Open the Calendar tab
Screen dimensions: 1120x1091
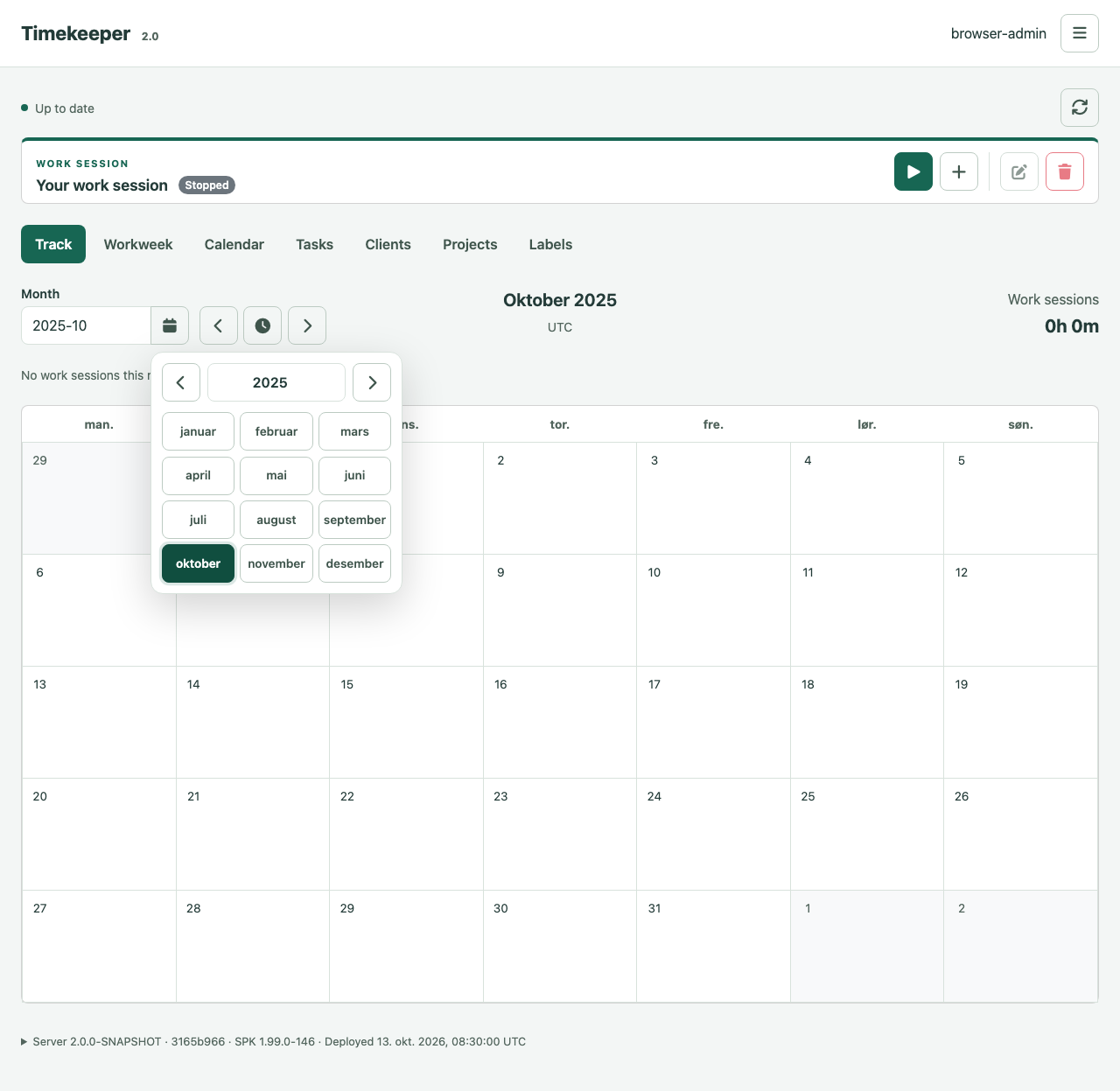[x=234, y=244]
